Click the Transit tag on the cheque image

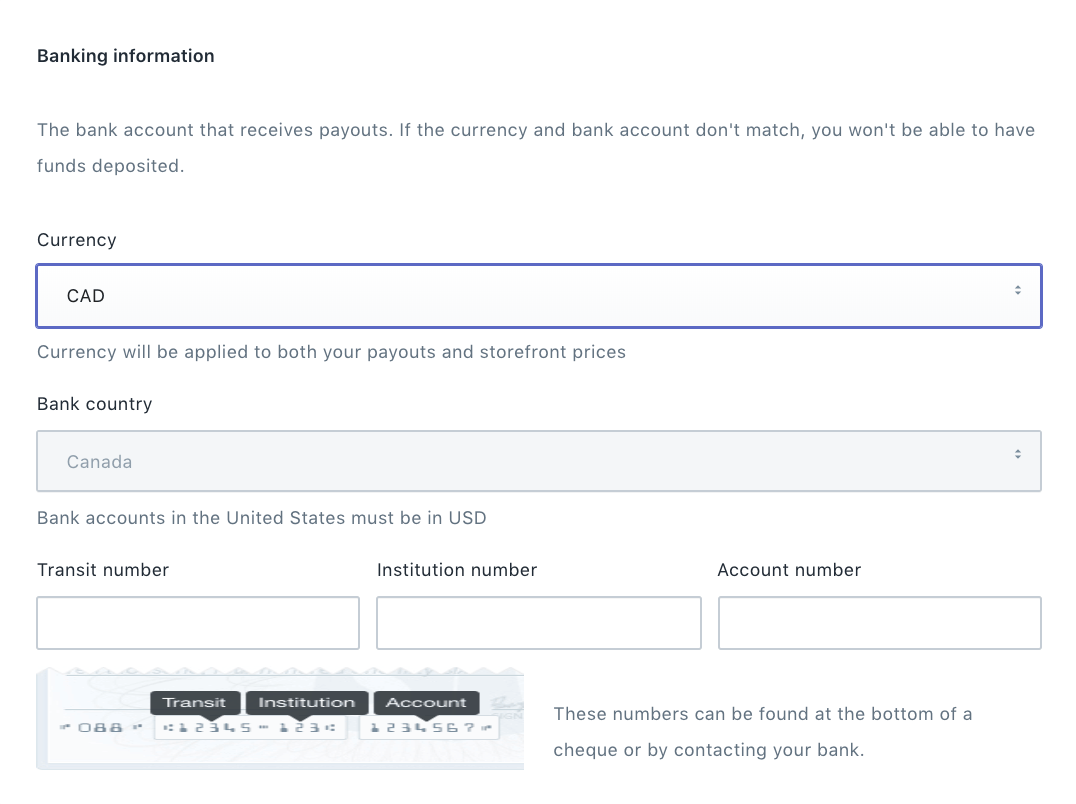(195, 702)
